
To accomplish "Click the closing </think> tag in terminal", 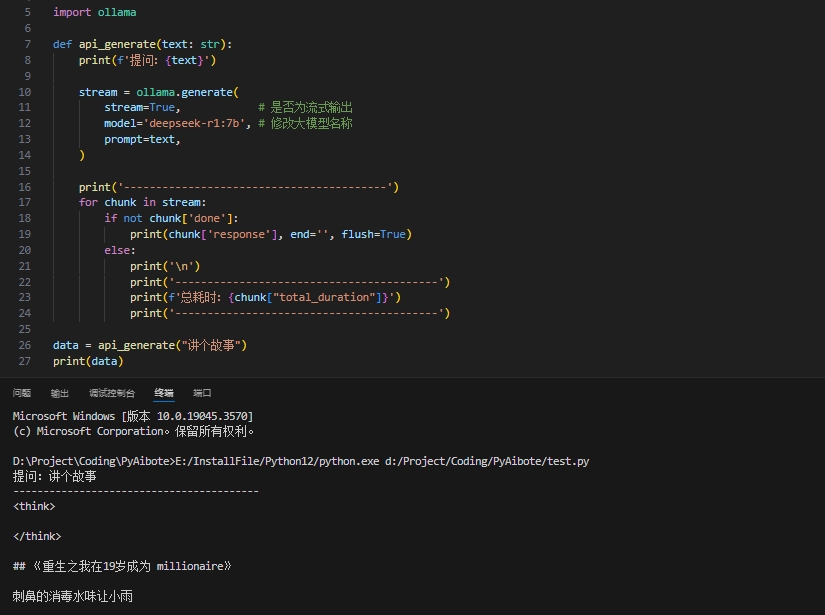I will tap(37, 537).
